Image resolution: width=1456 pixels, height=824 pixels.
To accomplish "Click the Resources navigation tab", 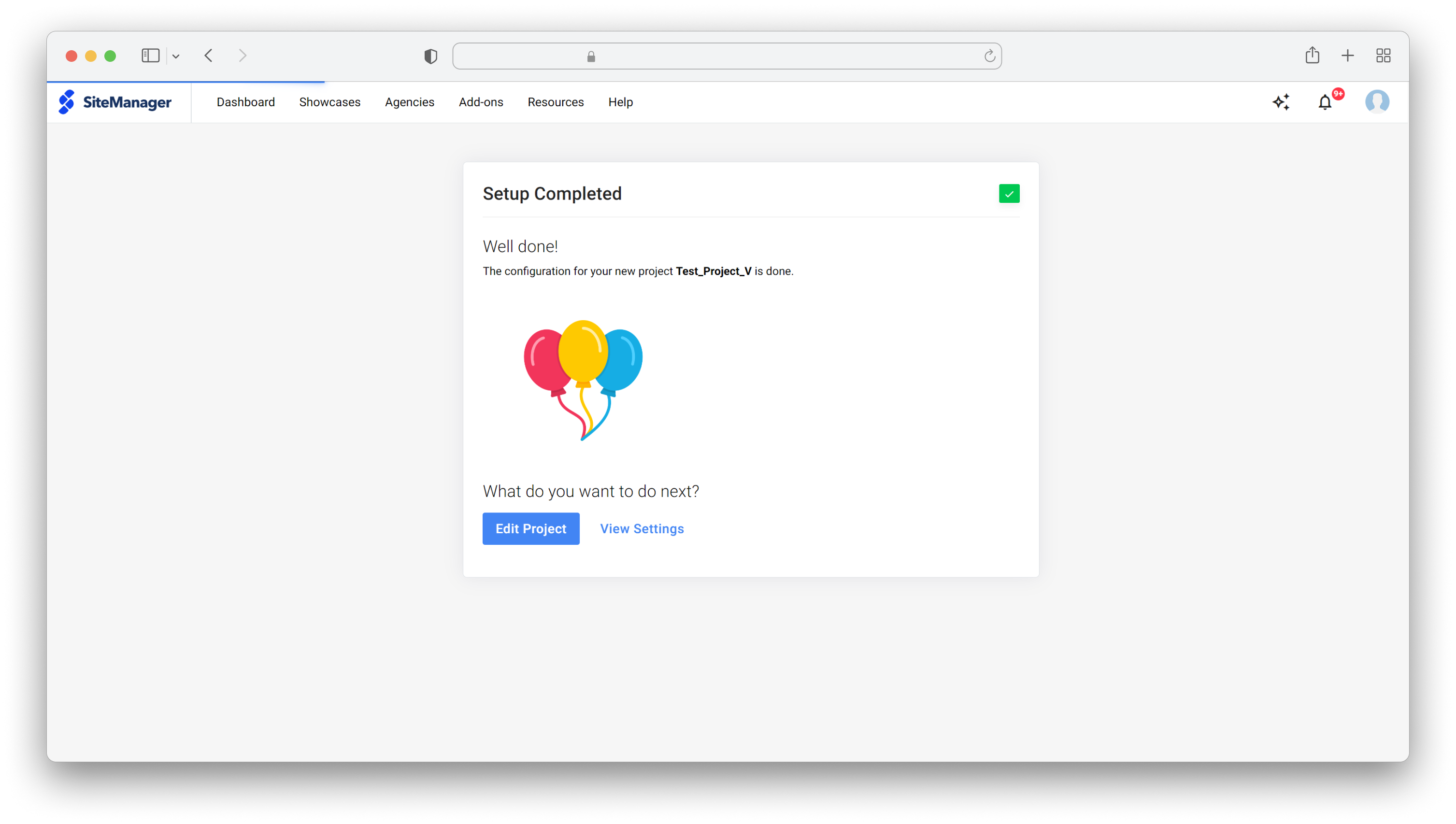I will point(555,101).
